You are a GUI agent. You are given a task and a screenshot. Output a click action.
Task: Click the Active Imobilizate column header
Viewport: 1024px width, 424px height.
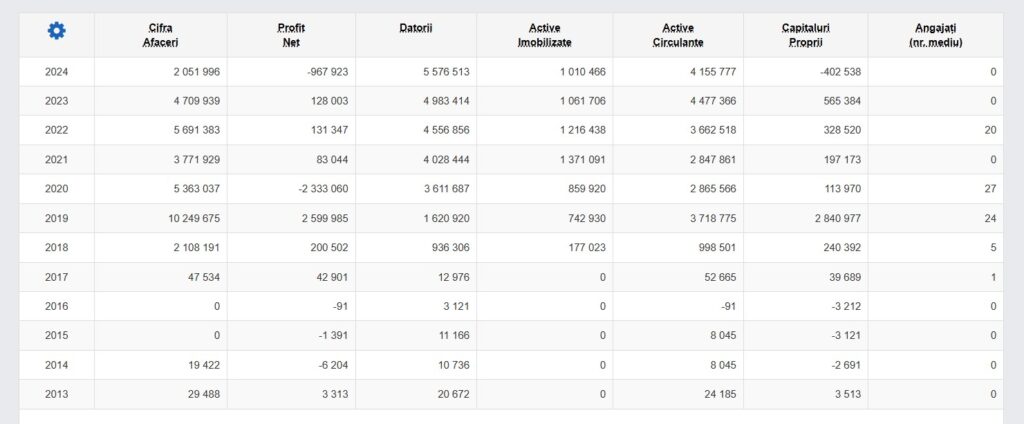543,35
